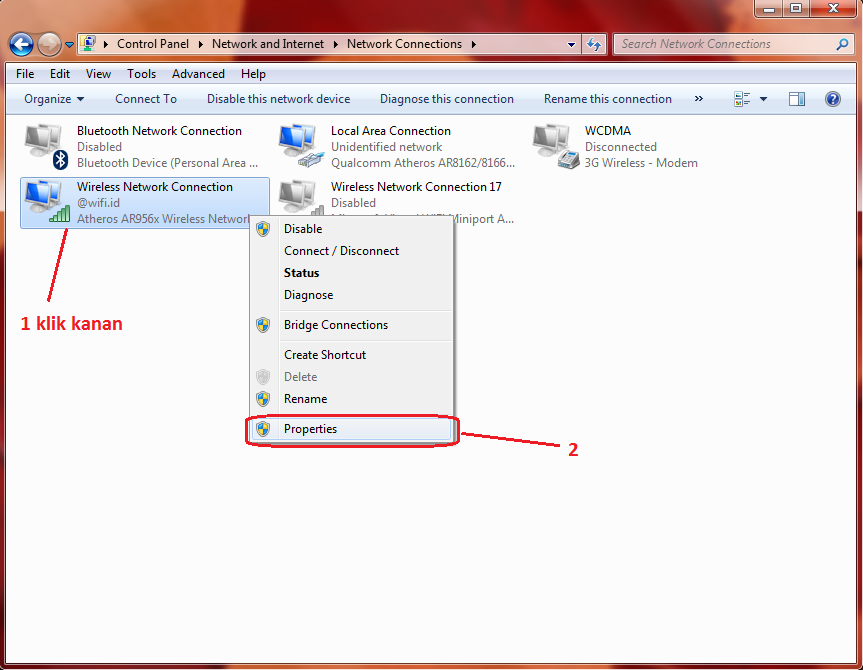Open the Advanced menu
863x670 pixels.
[x=198, y=73]
